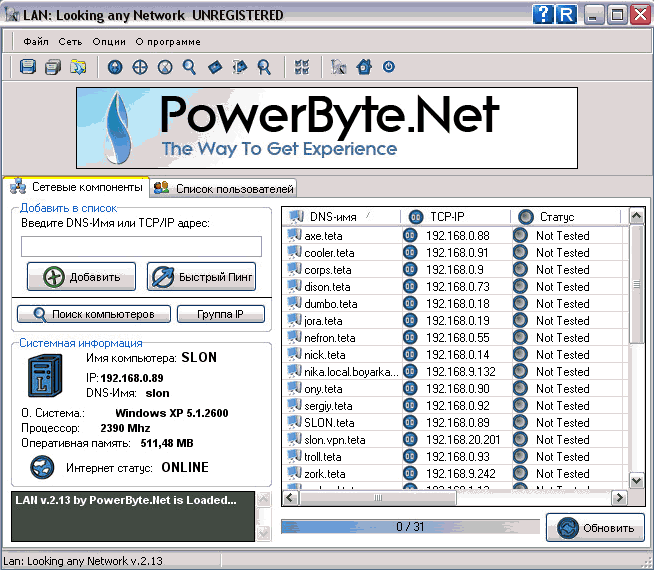Click the Добавить button
The width and height of the screenshot is (654, 570).
(x=81, y=276)
